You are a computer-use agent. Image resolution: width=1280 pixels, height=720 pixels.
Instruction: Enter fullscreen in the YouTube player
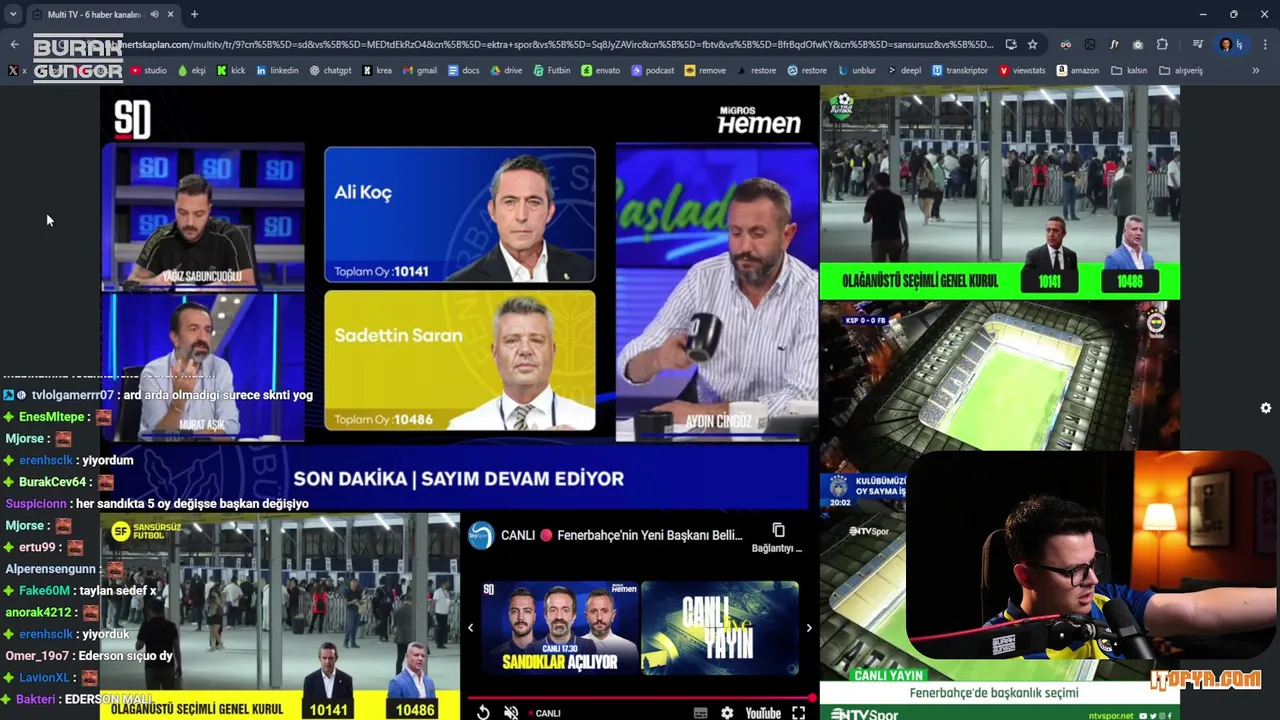[798, 713]
